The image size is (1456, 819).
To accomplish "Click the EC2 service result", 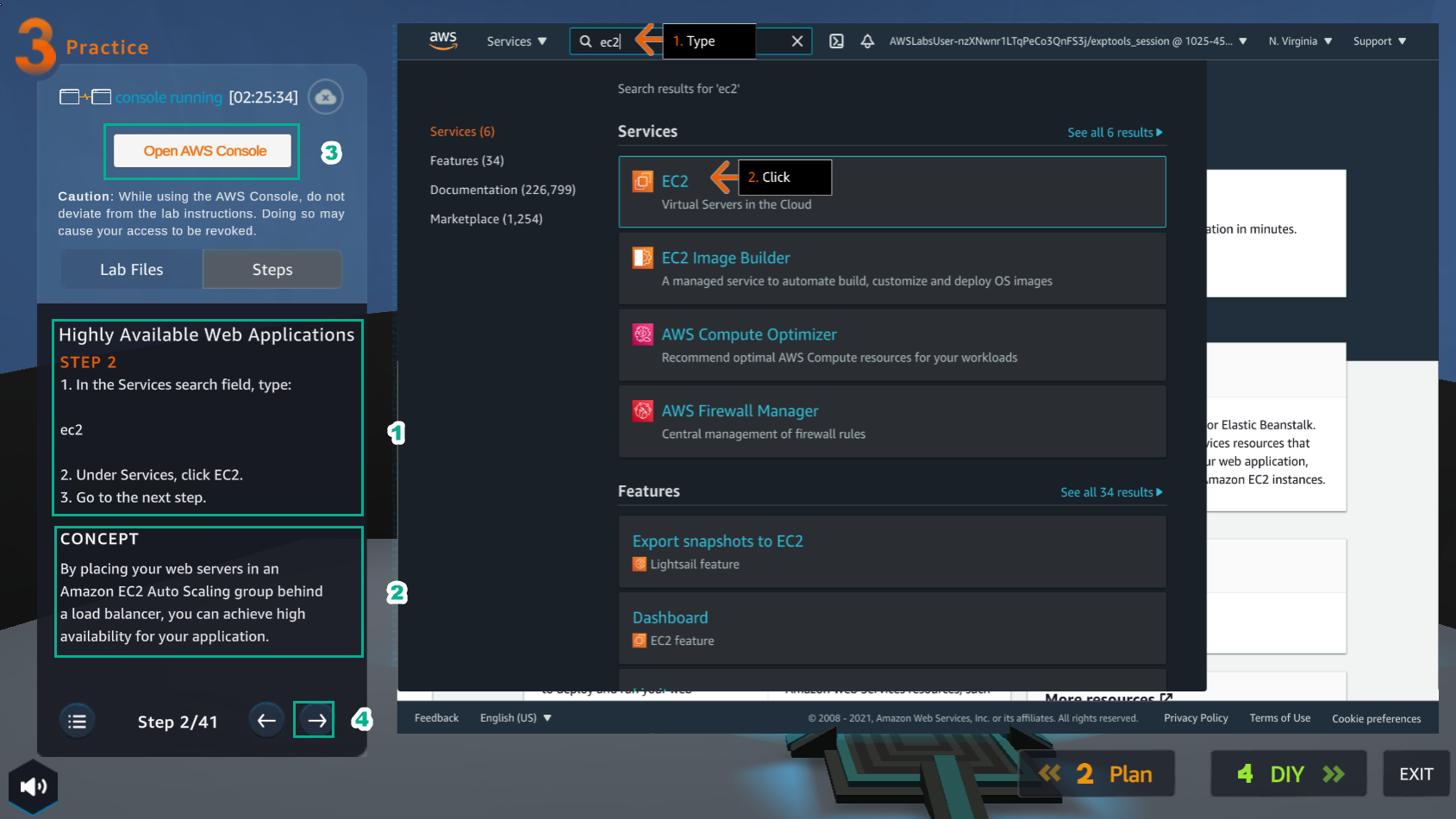I will [891, 191].
